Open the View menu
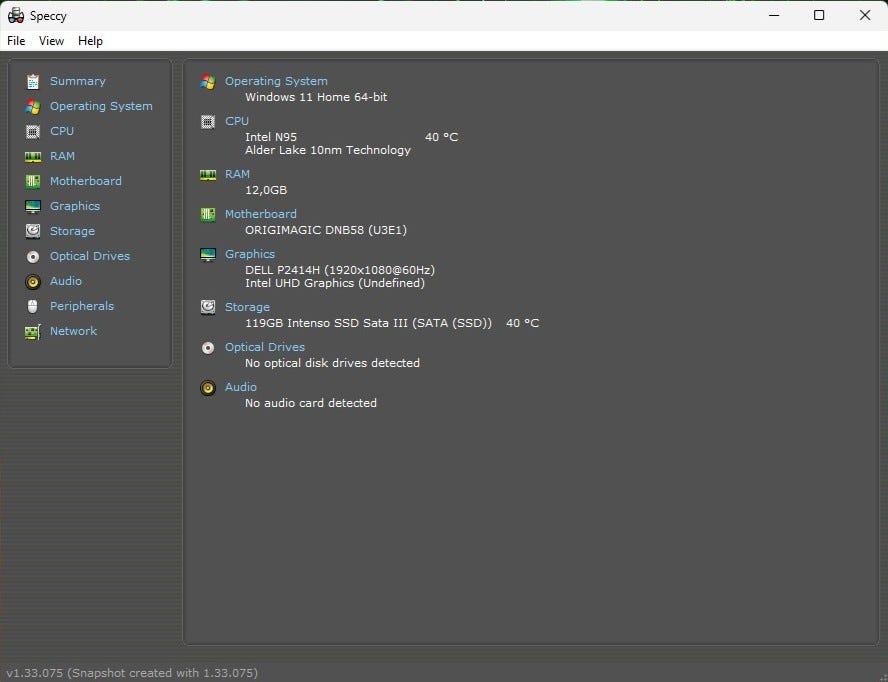888x682 pixels. (51, 41)
